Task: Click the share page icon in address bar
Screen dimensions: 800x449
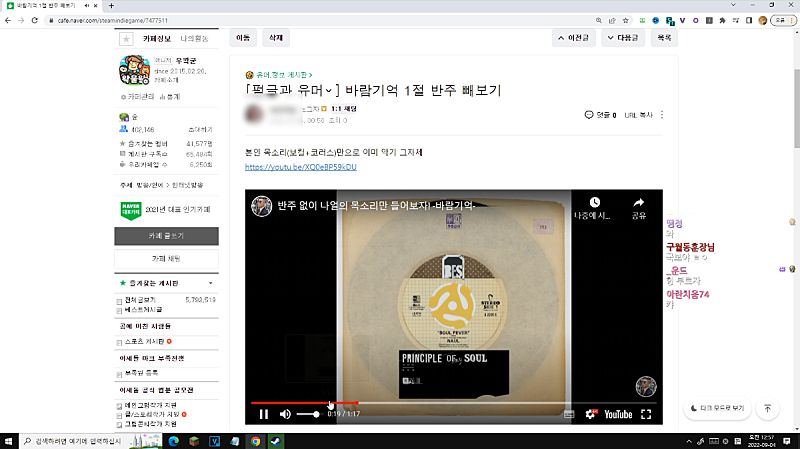Action: coord(612,20)
